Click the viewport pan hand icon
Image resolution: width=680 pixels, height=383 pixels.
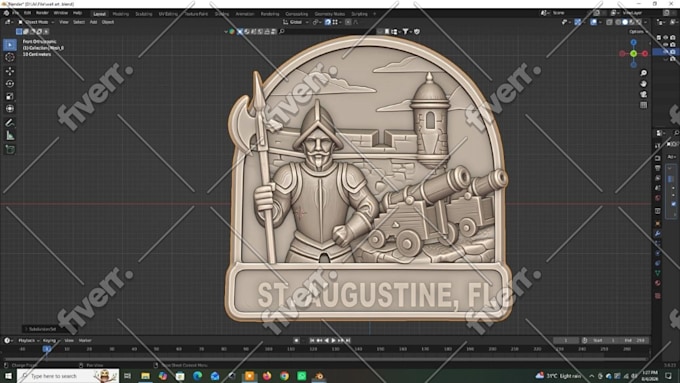click(644, 84)
